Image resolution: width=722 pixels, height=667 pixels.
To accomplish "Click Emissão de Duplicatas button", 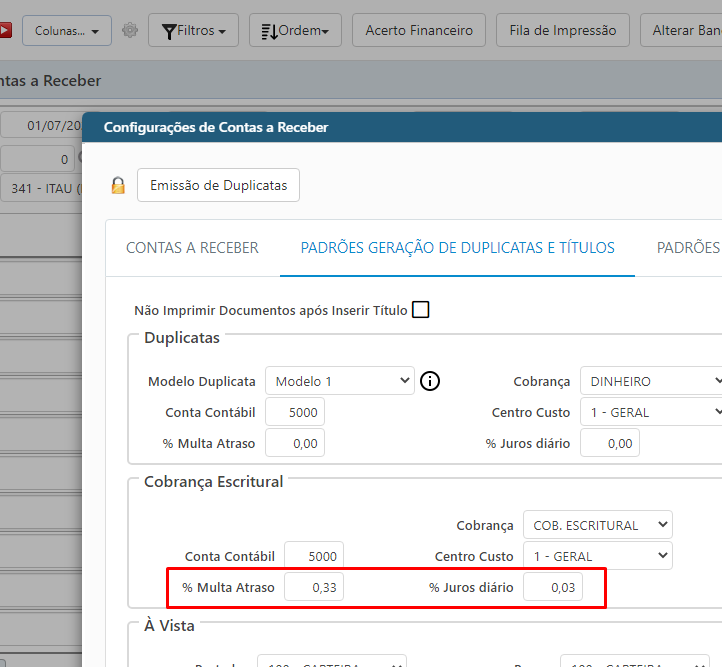I will (x=218, y=185).
